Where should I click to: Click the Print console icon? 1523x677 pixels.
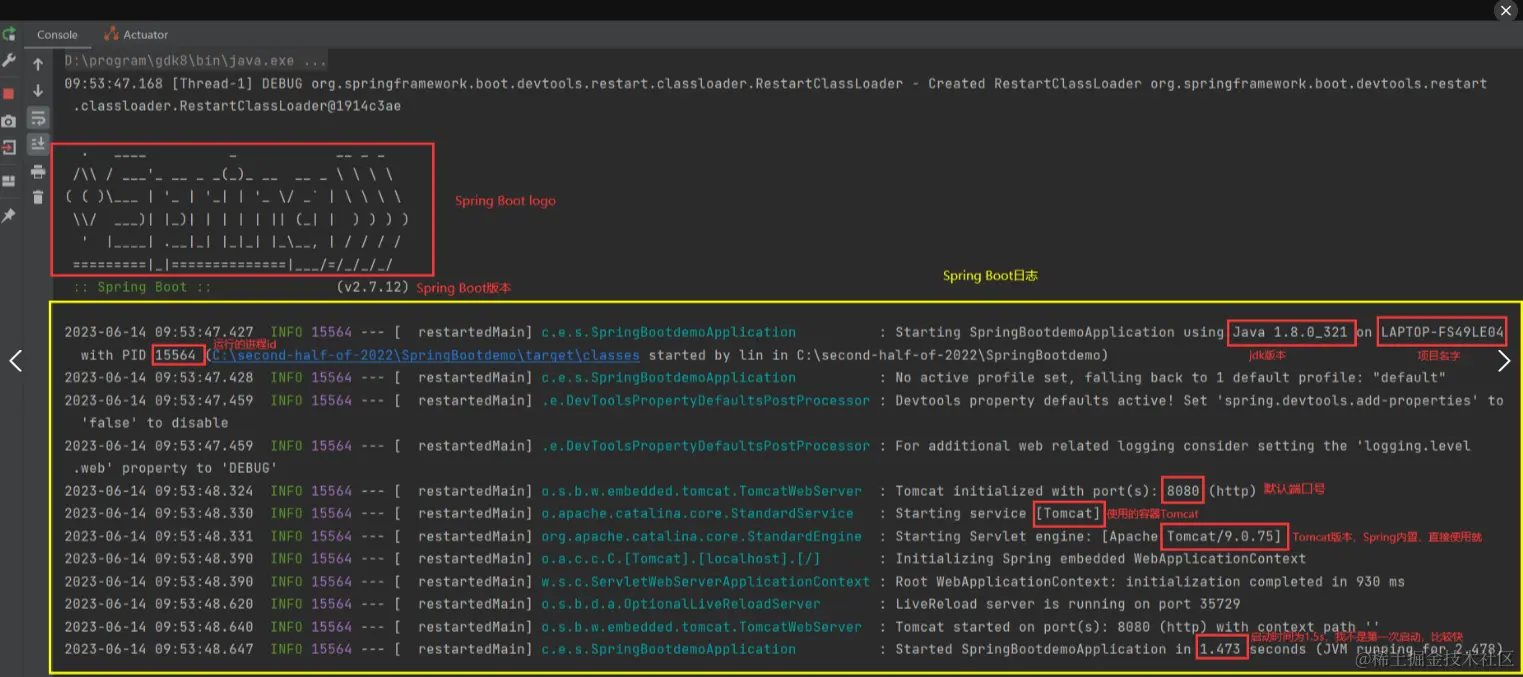pyautogui.click(x=38, y=171)
